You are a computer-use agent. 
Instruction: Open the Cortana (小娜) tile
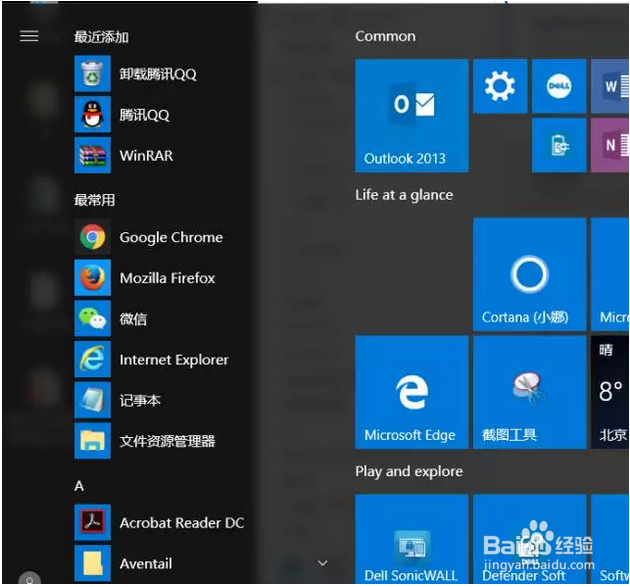pyautogui.click(x=530, y=274)
